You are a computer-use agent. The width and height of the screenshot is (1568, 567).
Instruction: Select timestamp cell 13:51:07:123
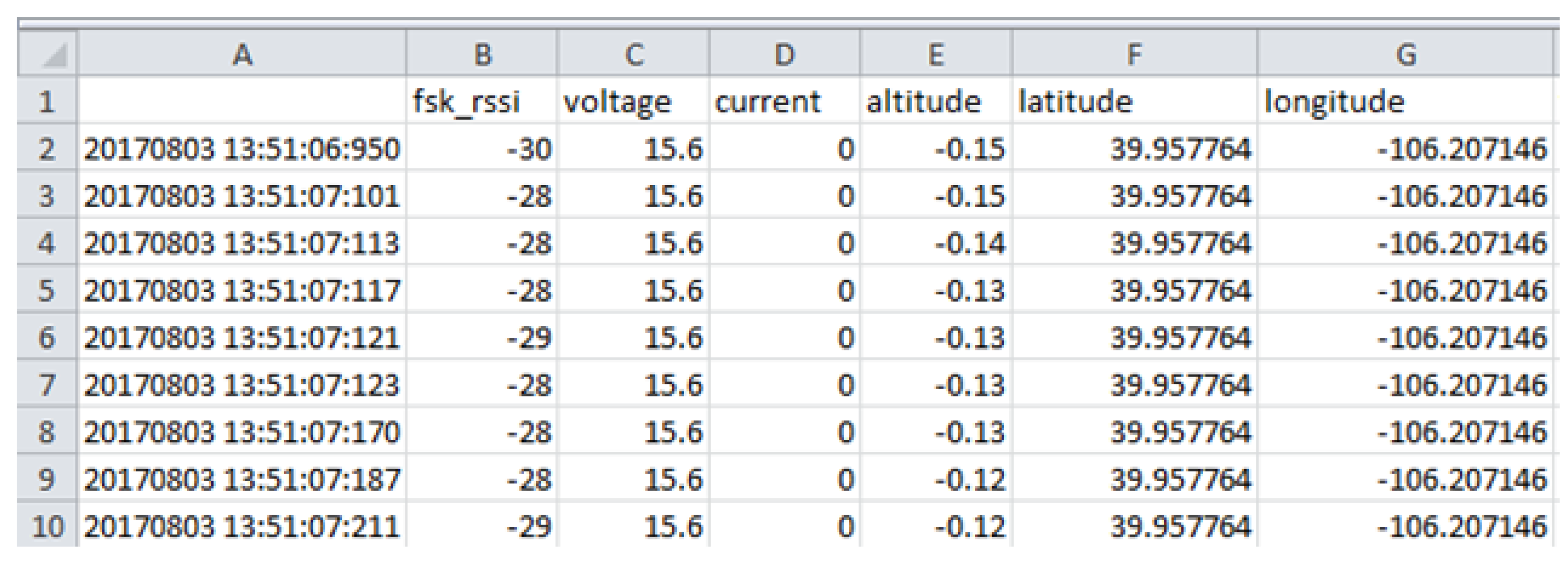[242, 384]
